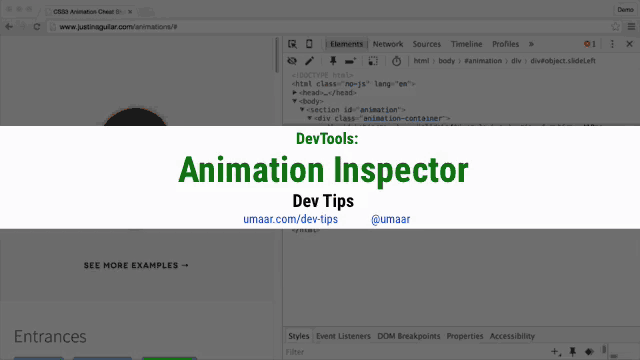The image size is (640, 360).
Task: Click the new style rule plus icon
Action: (x=555, y=352)
